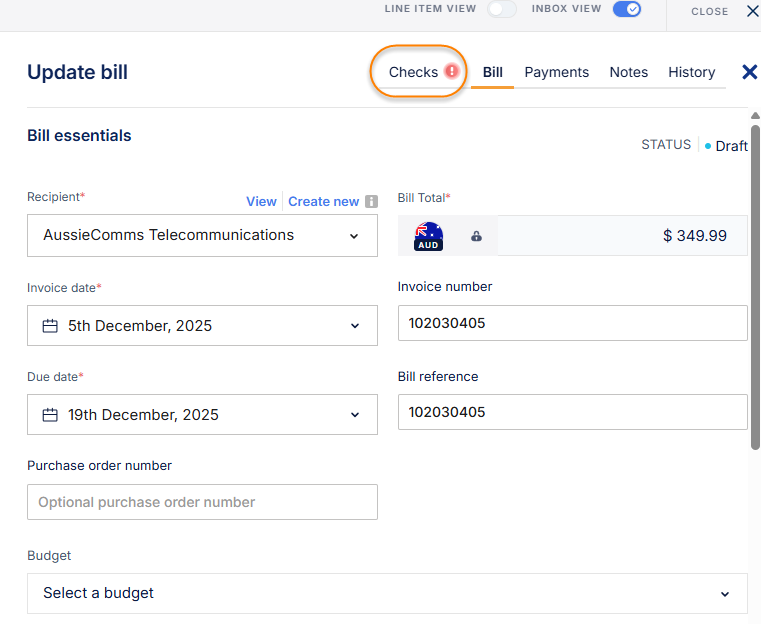Viewport: 761px width, 624px height.
Task: Expand the Recipient dropdown
Action: click(353, 236)
